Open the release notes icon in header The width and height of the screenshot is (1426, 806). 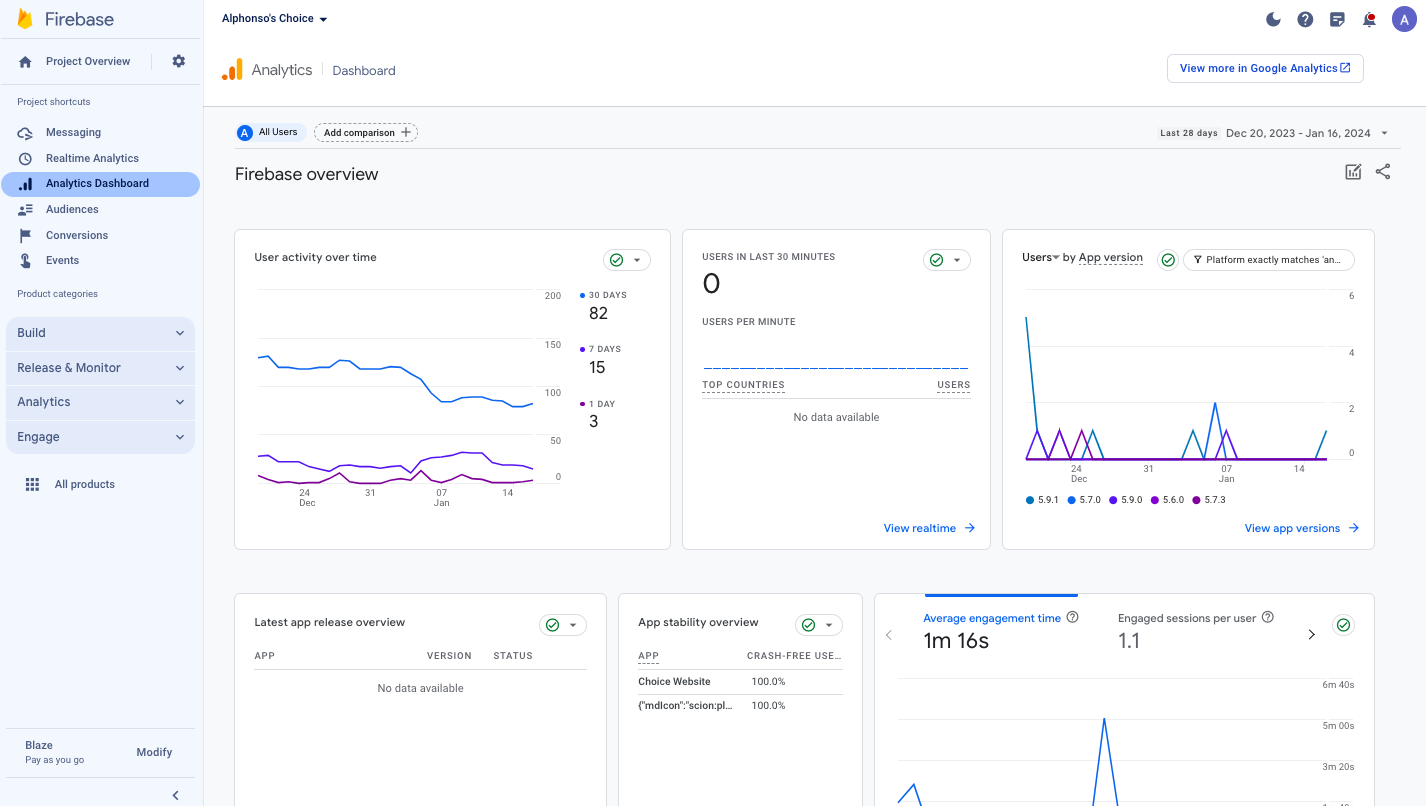pos(1337,19)
